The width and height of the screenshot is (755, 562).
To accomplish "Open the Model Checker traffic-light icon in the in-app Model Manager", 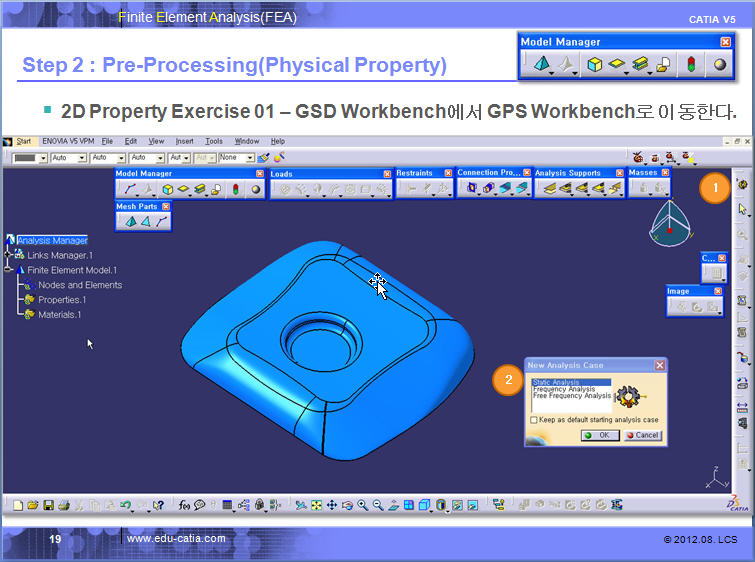I will click(235, 189).
